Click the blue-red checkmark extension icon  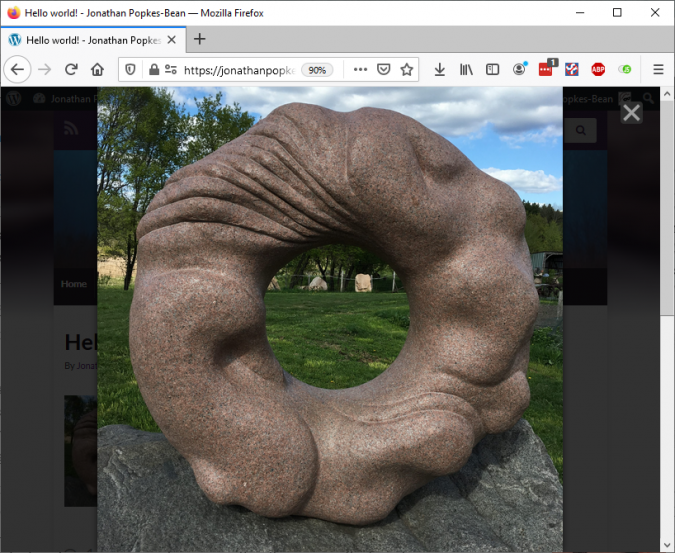[x=572, y=69]
